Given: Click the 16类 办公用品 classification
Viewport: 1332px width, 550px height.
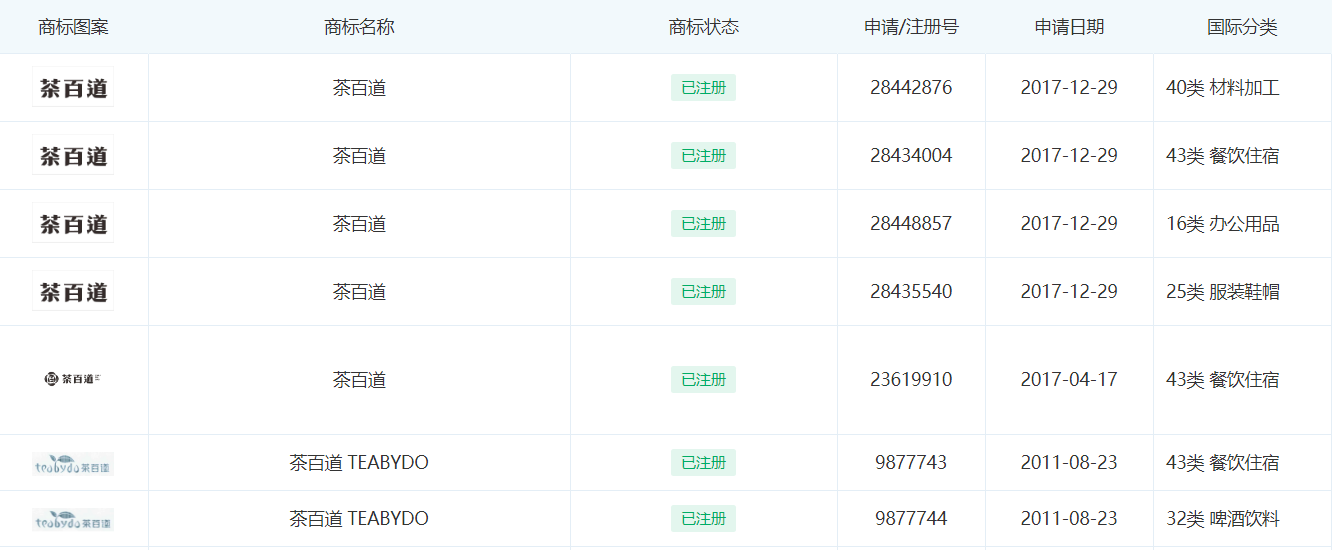Looking at the screenshot, I should (x=1223, y=224).
